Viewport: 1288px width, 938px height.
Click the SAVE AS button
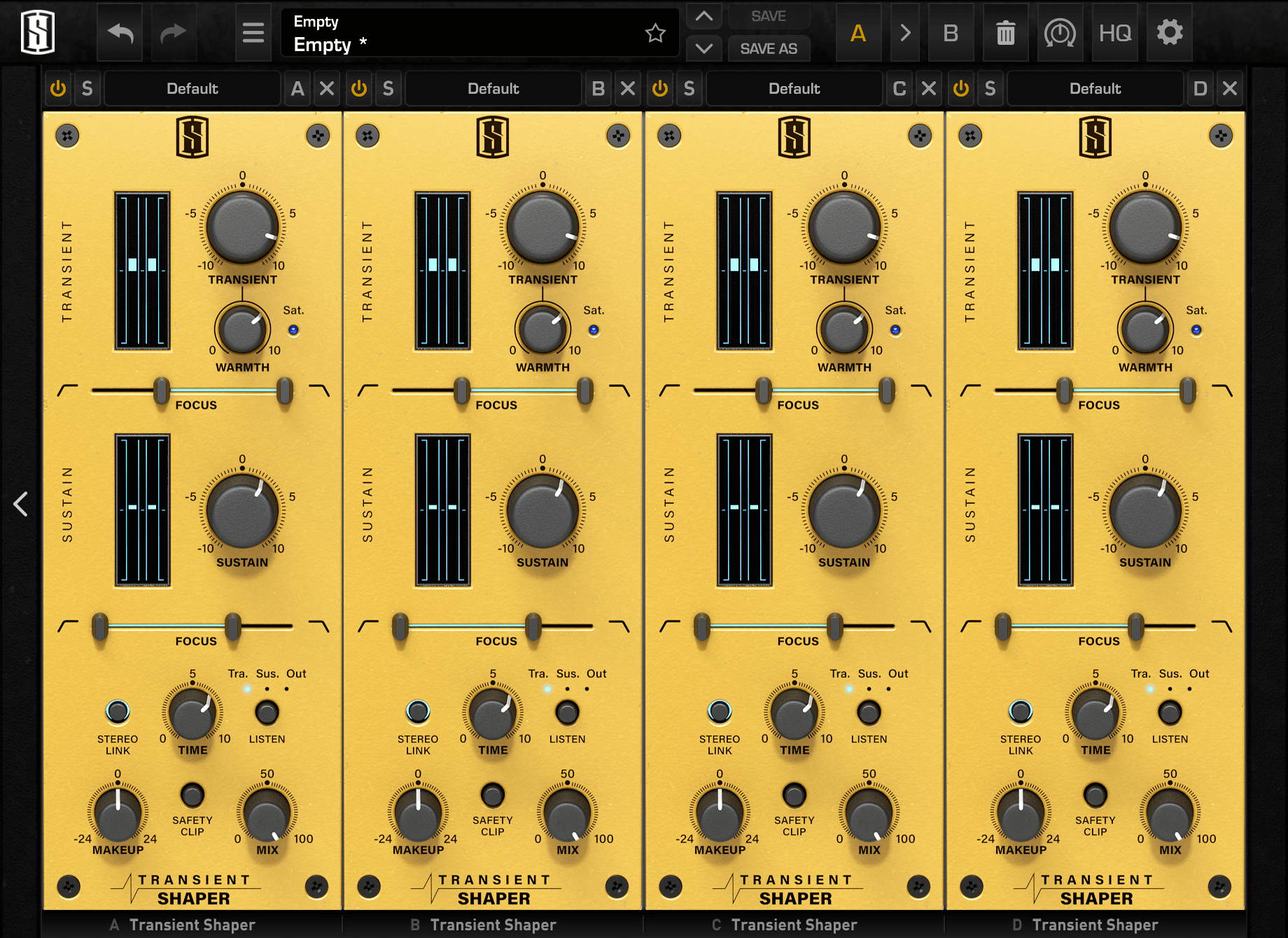click(x=769, y=48)
